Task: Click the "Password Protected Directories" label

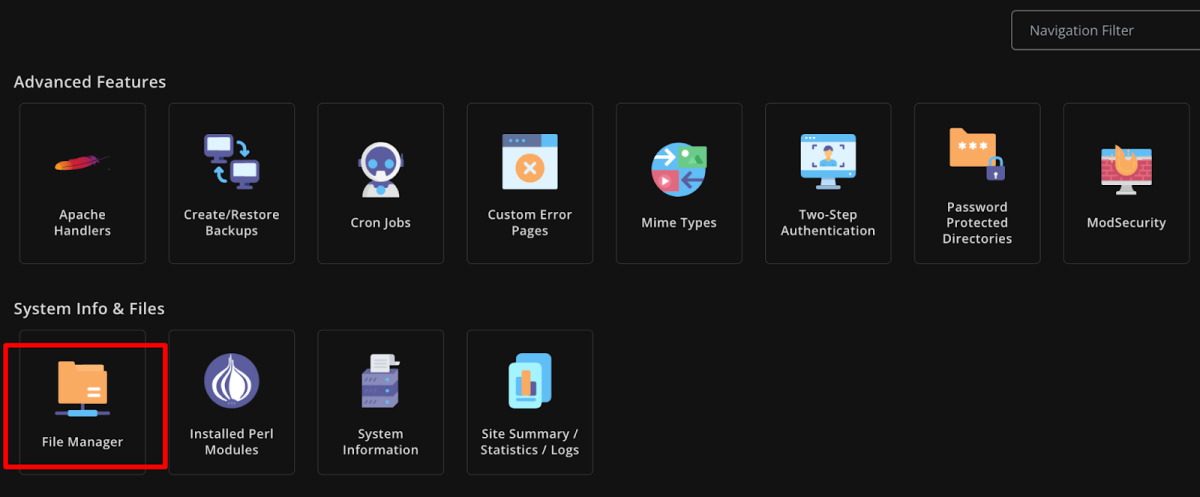Action: click(x=977, y=223)
